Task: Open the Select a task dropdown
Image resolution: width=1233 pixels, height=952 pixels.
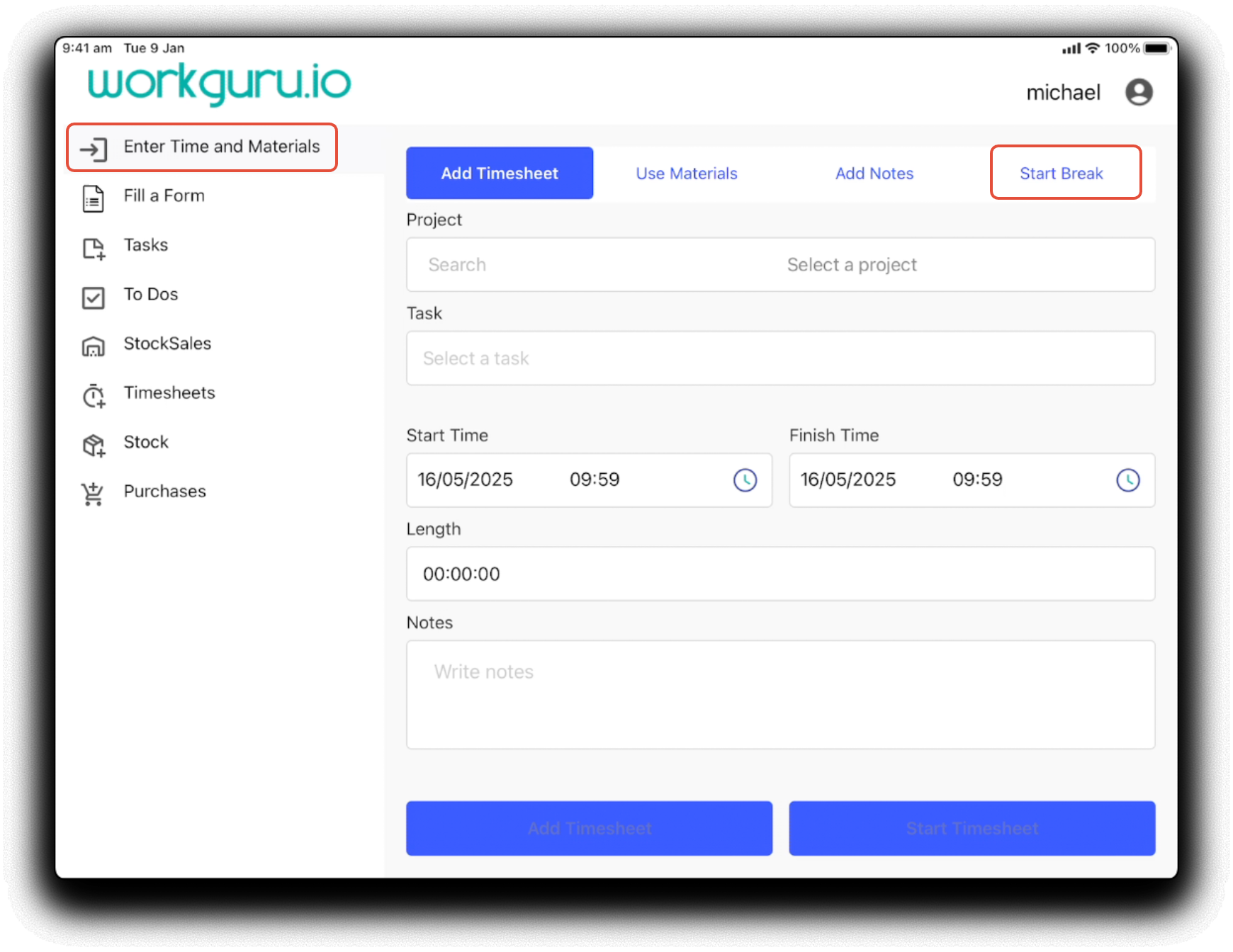Action: point(780,358)
